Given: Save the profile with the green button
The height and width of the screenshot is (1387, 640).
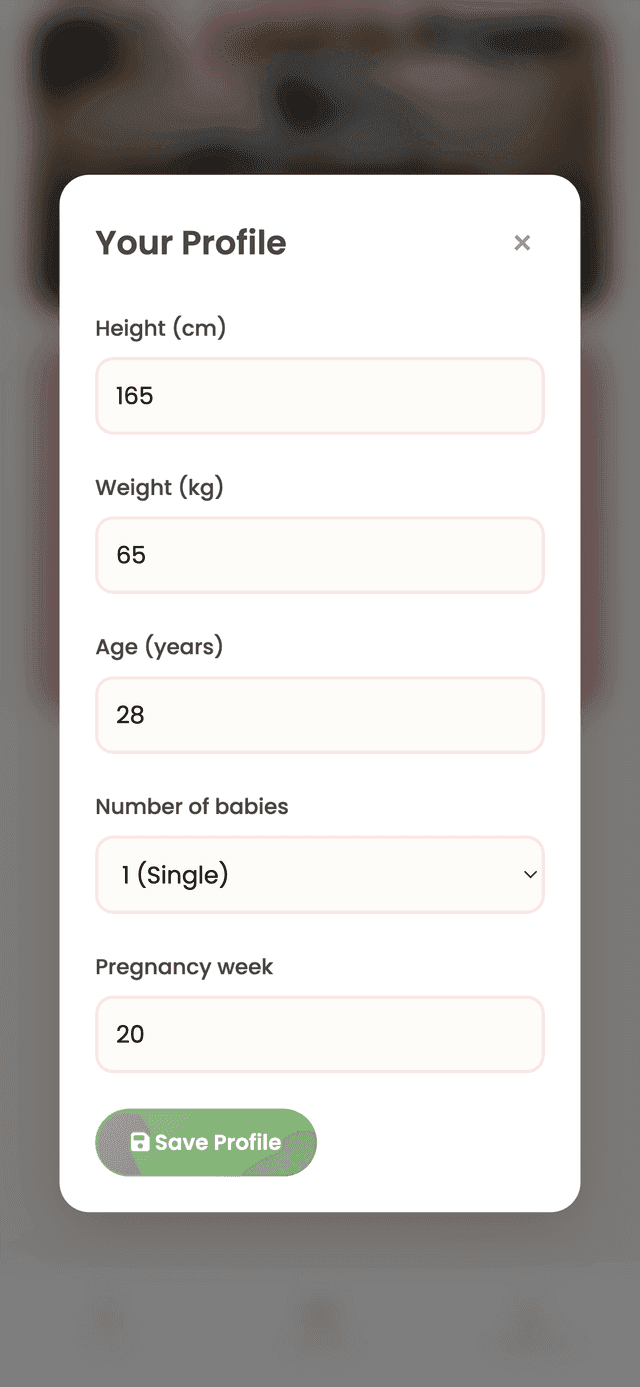Looking at the screenshot, I should [205, 1141].
